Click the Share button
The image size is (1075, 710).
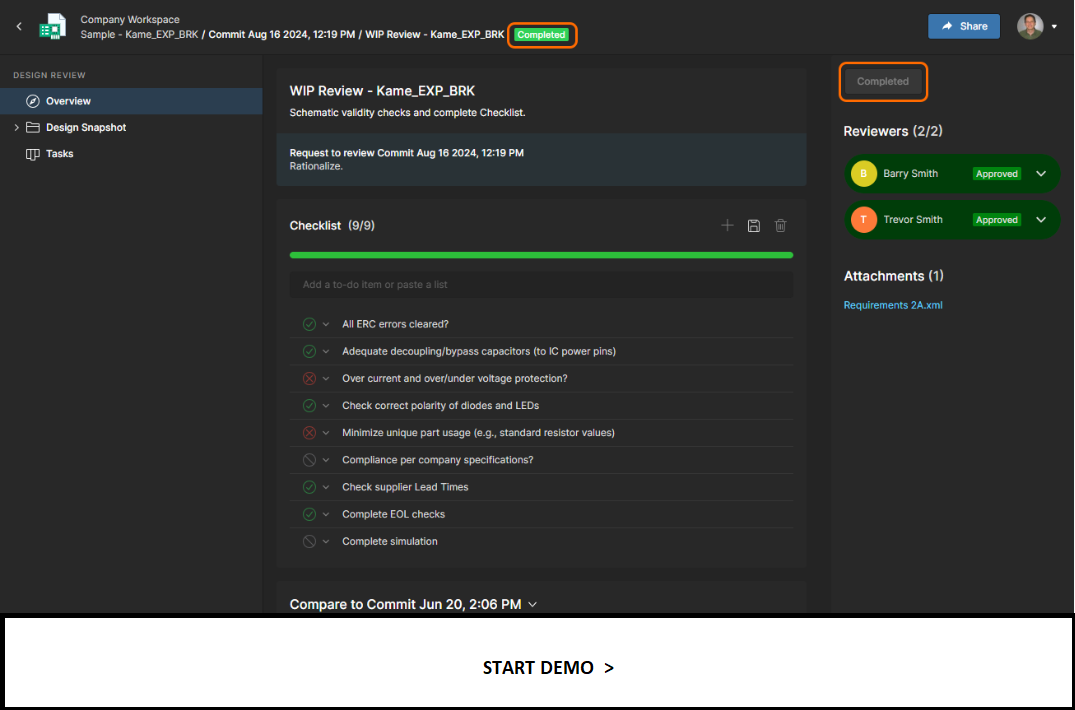click(x=963, y=26)
